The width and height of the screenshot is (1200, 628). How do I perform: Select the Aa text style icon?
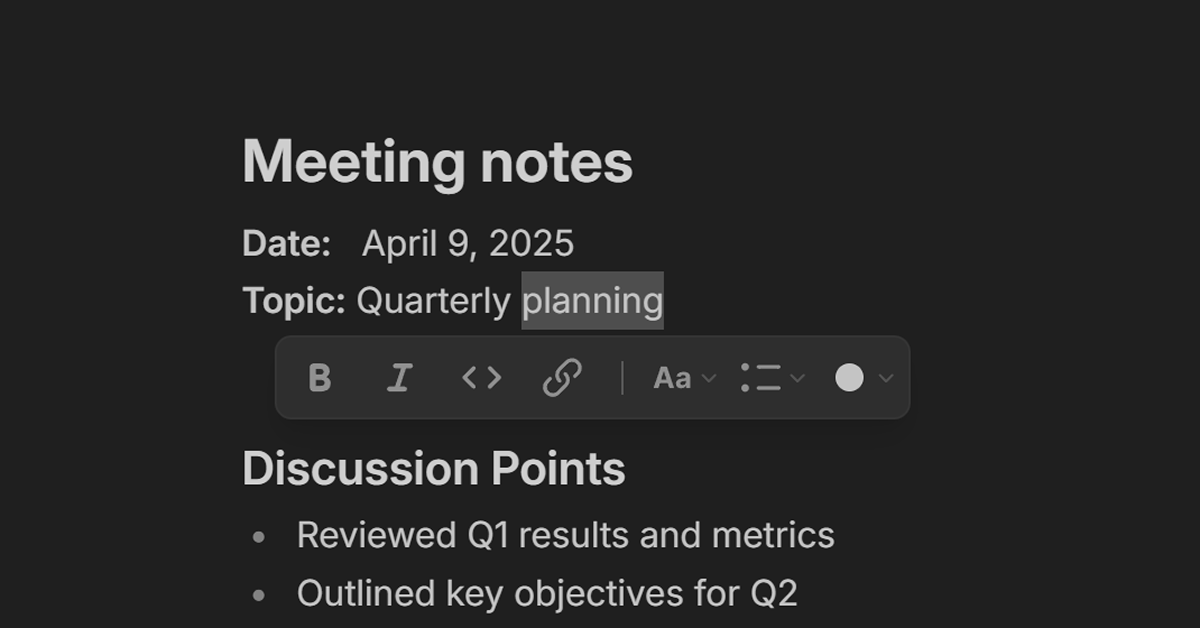(672, 377)
